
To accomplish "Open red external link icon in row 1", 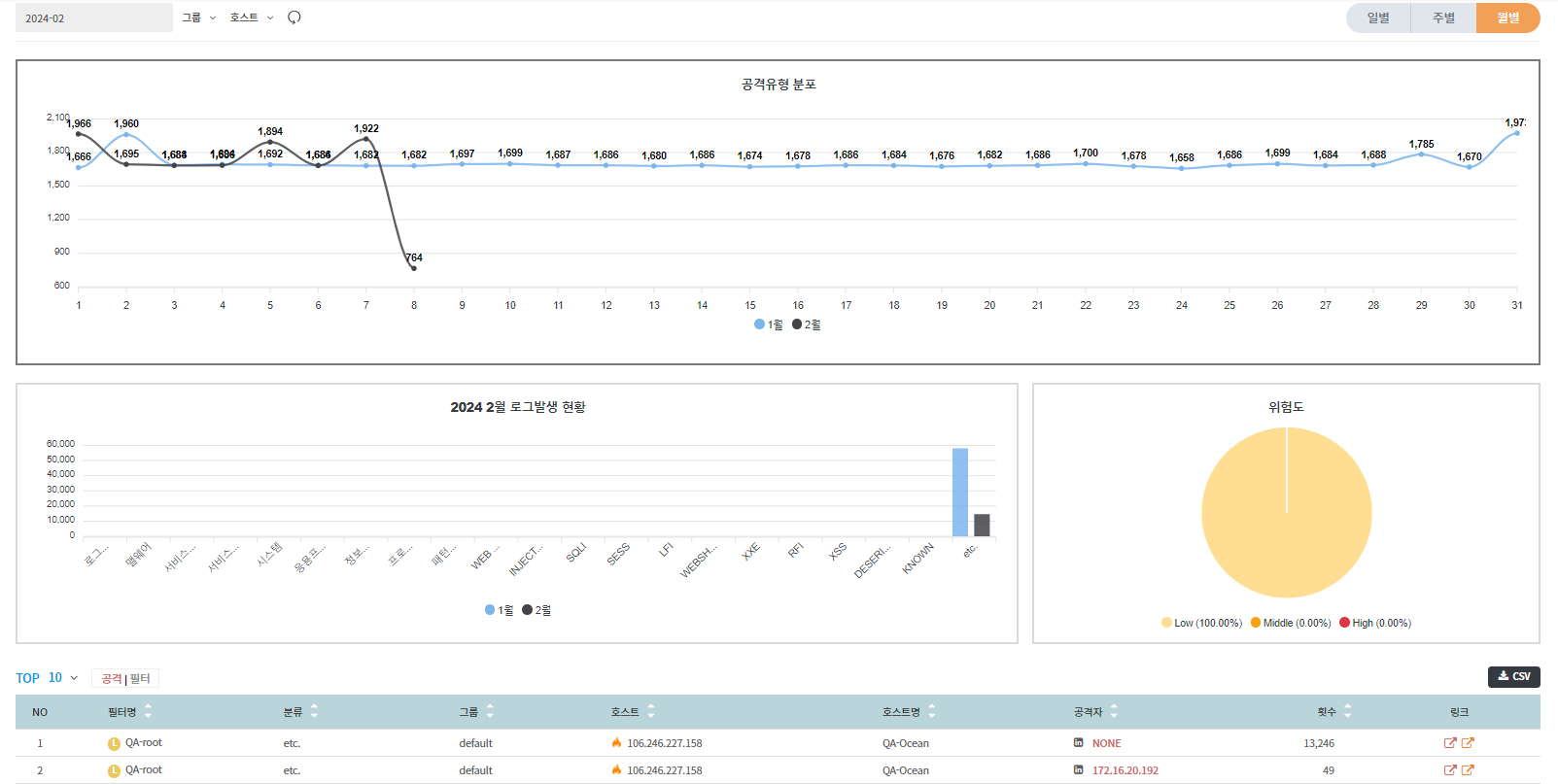I will coord(1450,743).
